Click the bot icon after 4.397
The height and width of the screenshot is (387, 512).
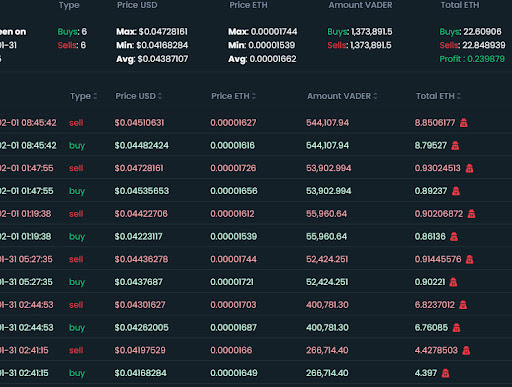pyautogui.click(x=445, y=373)
